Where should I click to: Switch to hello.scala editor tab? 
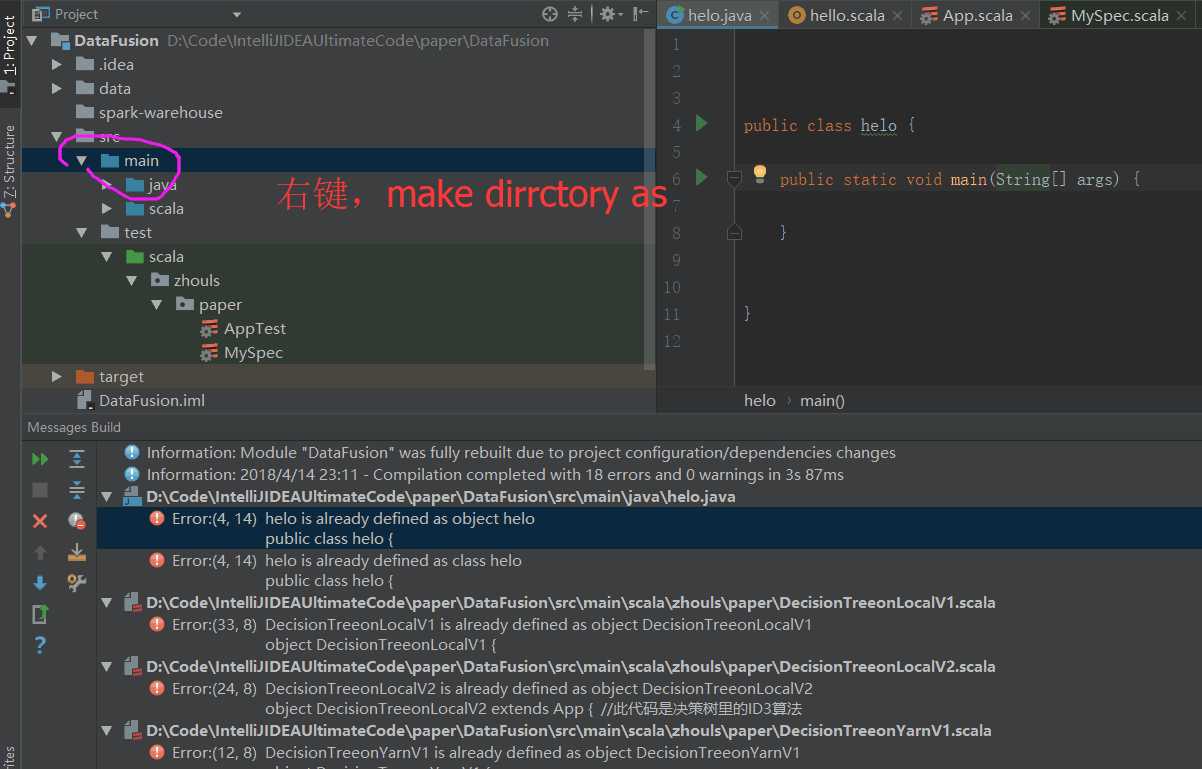coord(847,15)
